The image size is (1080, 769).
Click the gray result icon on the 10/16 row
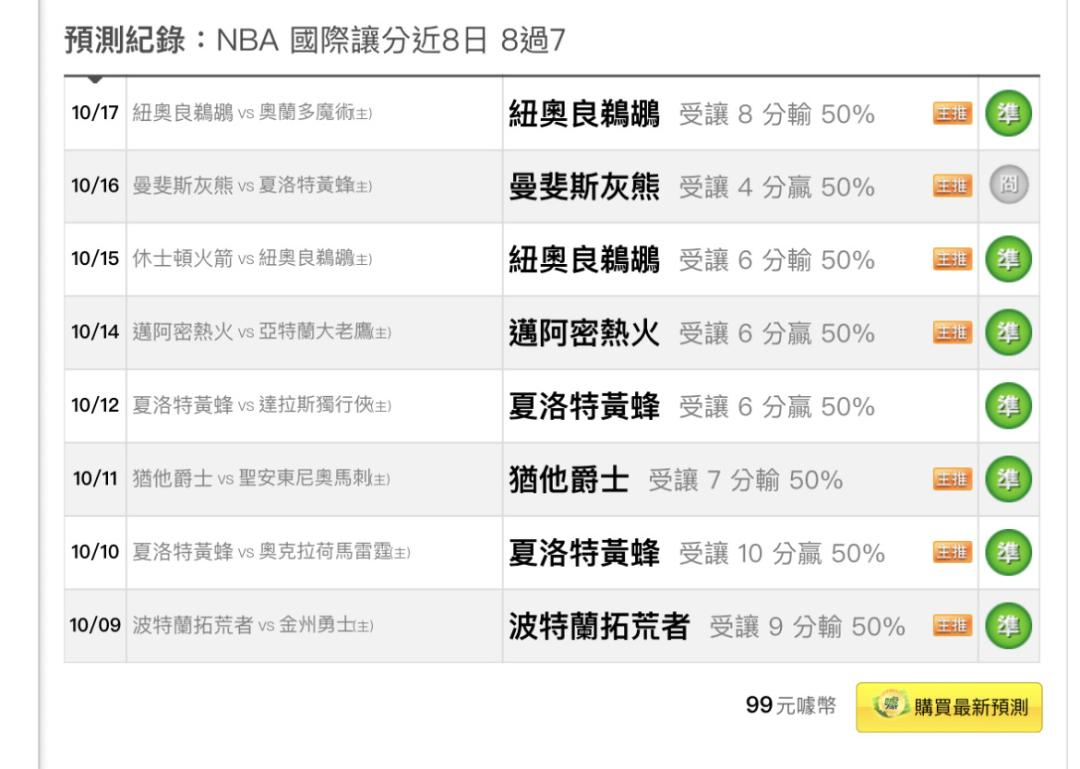pos(1009,186)
